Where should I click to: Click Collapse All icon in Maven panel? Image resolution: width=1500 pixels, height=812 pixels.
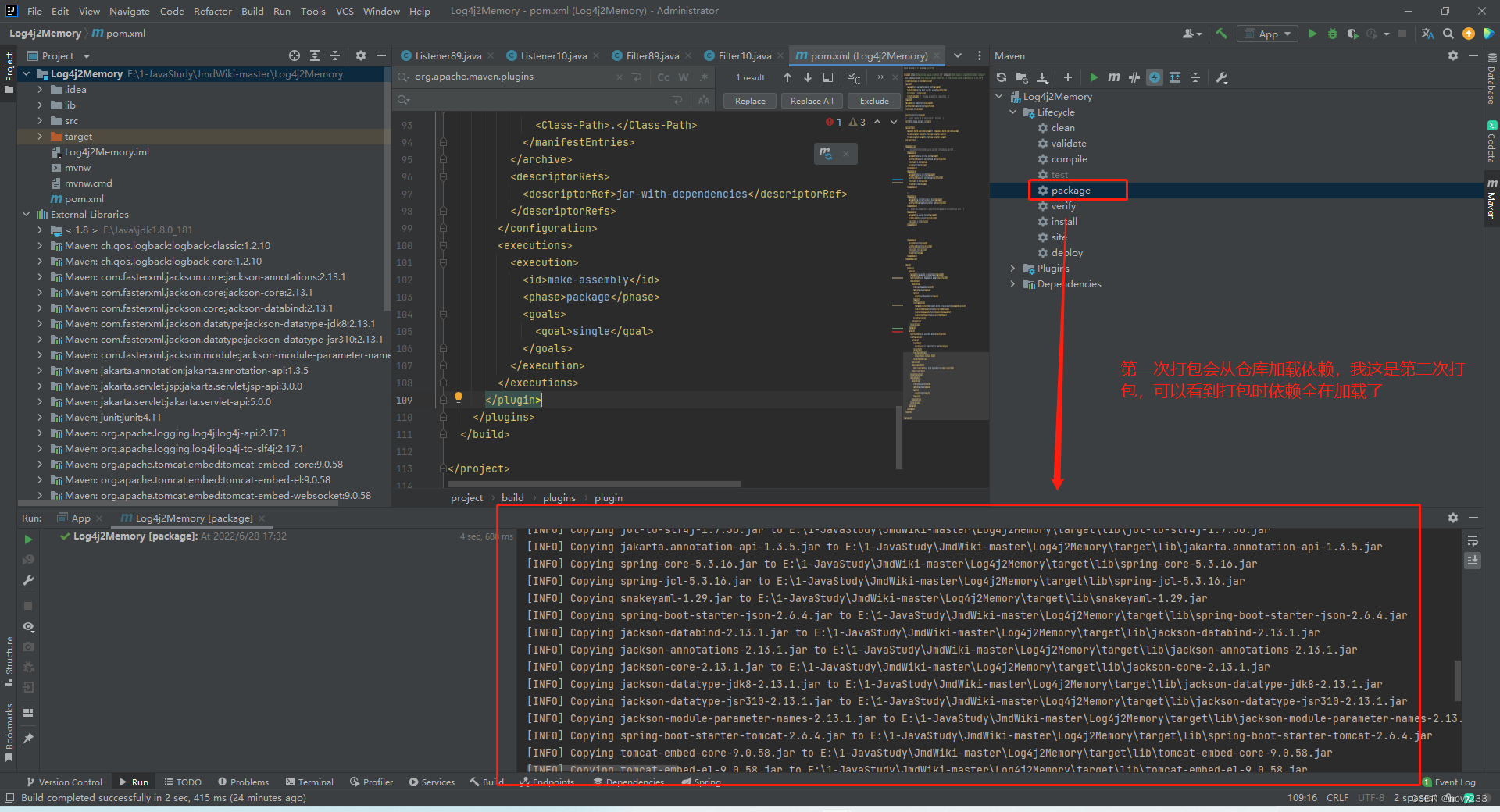[1195, 77]
